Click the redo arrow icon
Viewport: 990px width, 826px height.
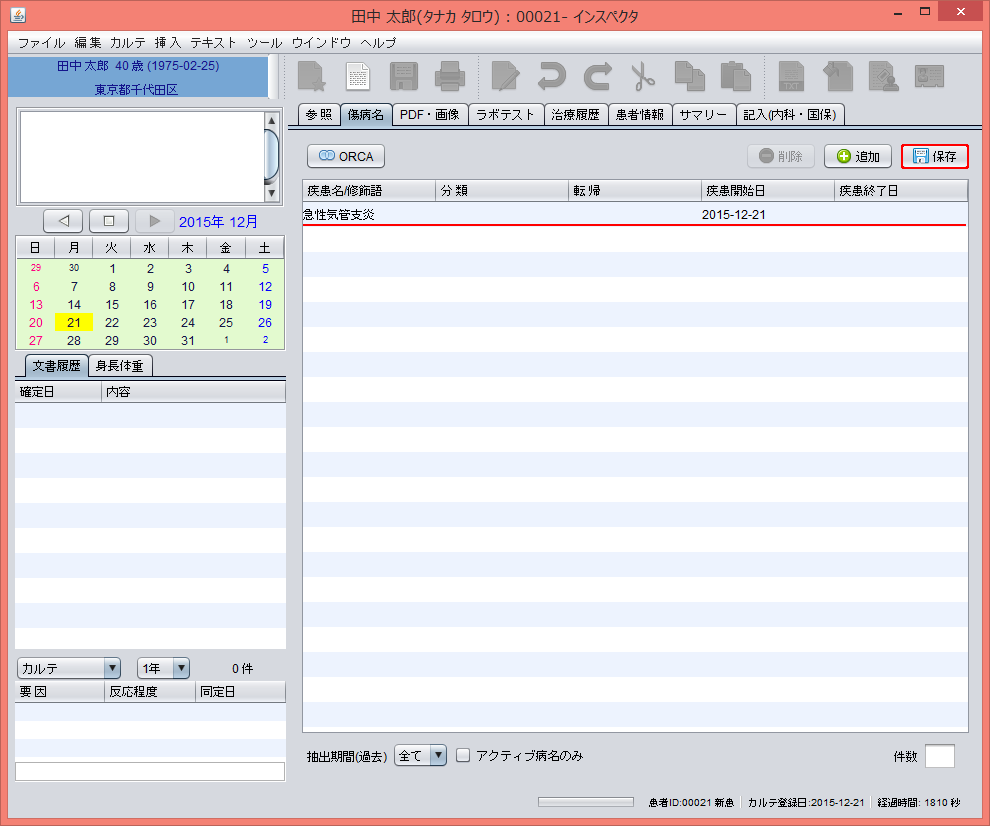click(x=598, y=77)
